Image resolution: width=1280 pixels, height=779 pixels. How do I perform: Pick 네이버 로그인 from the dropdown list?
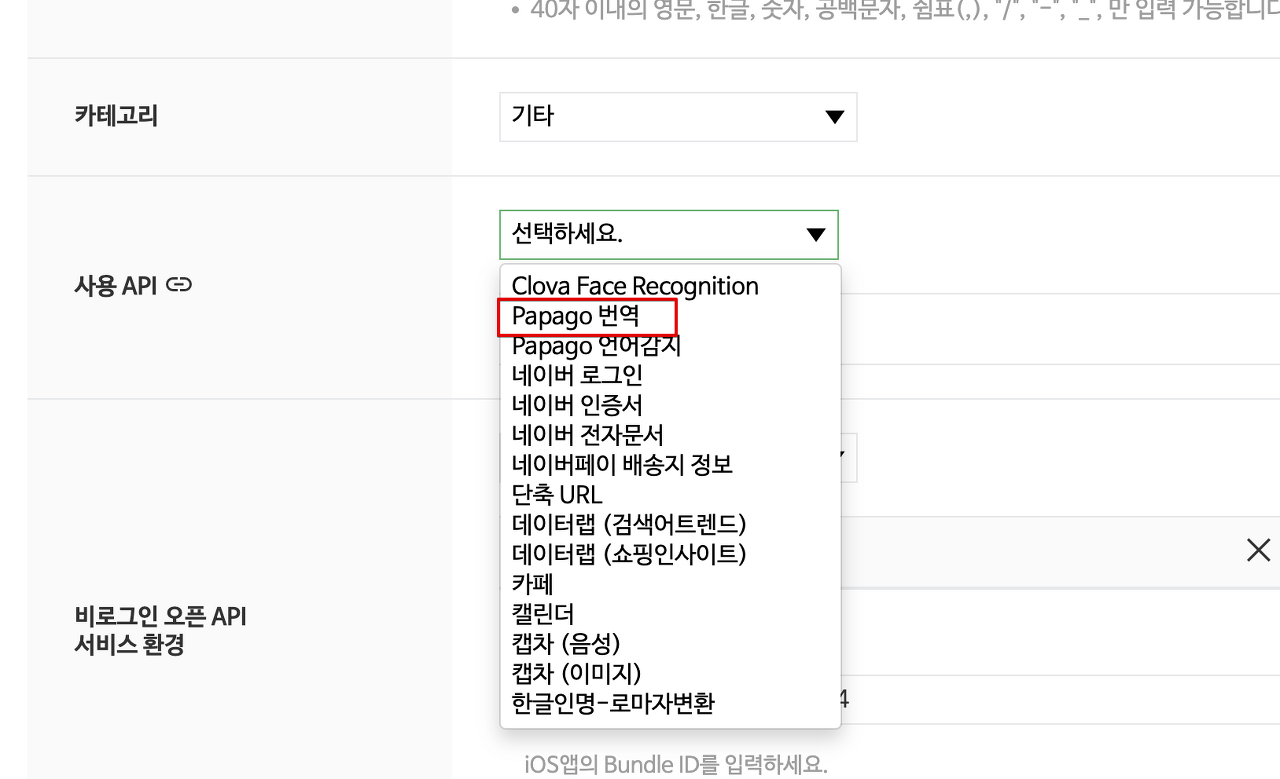577,375
